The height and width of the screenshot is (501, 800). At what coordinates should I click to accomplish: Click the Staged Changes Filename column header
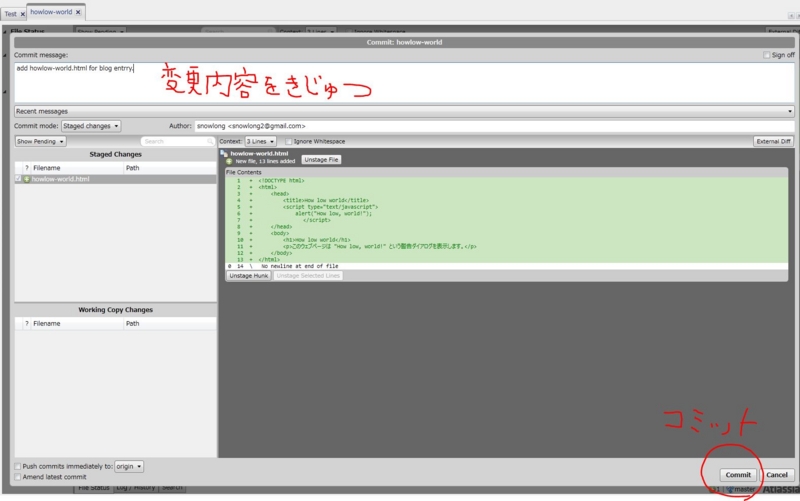point(77,168)
